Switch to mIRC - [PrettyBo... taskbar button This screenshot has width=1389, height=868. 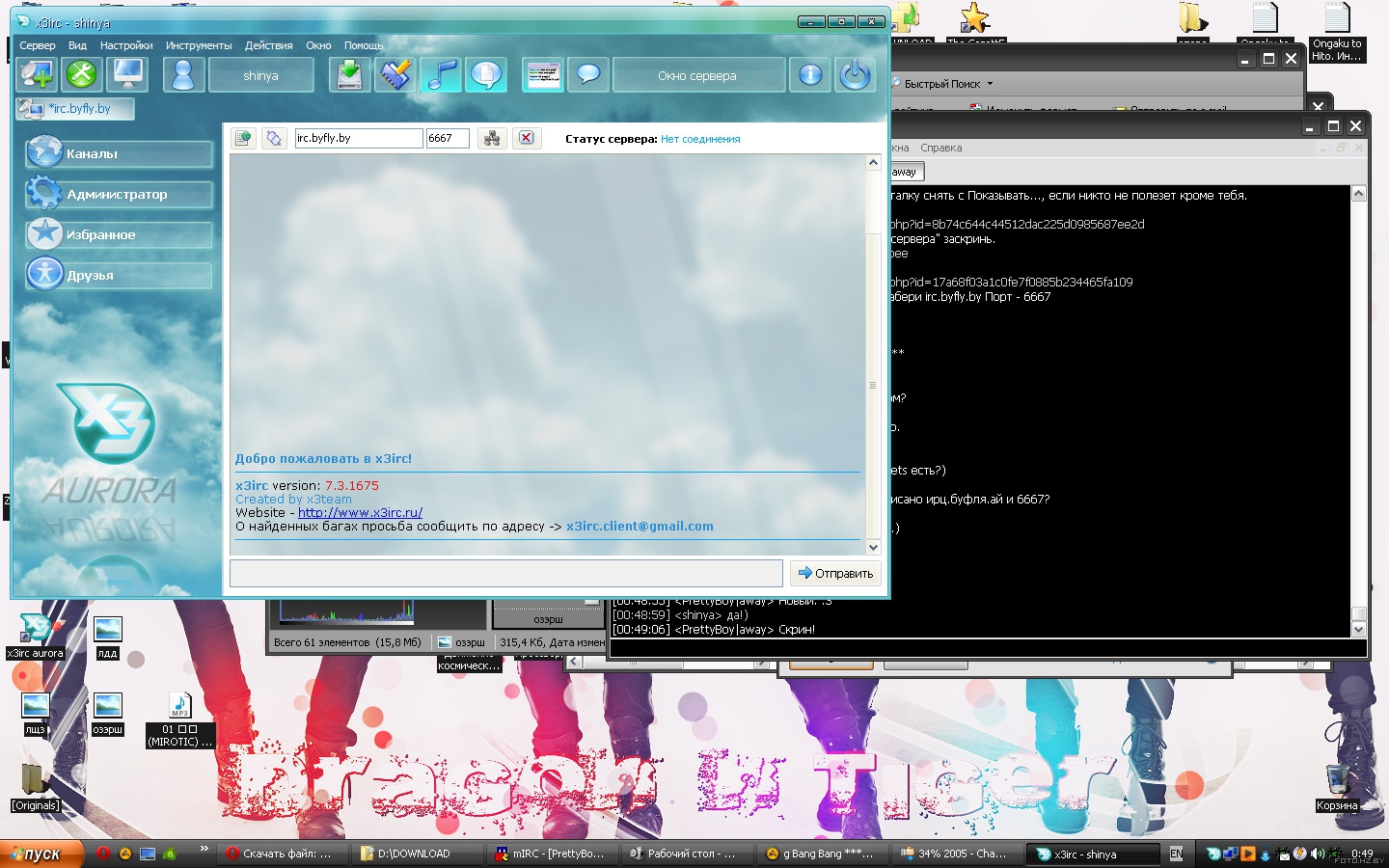(x=551, y=854)
